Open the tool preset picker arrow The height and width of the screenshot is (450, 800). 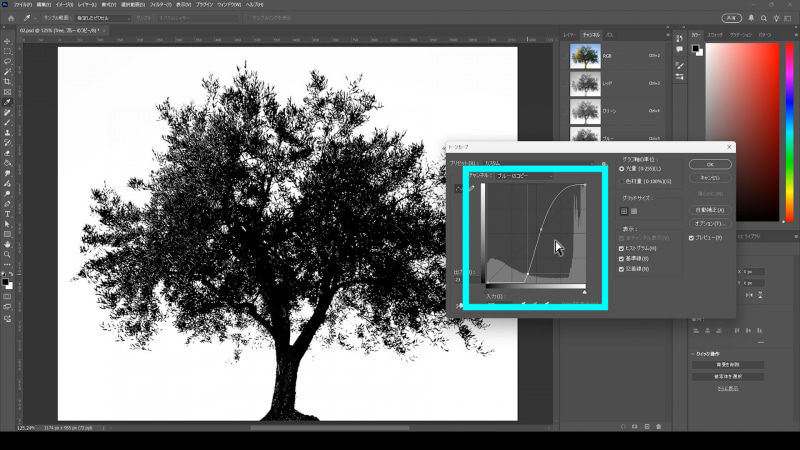(x=35, y=18)
